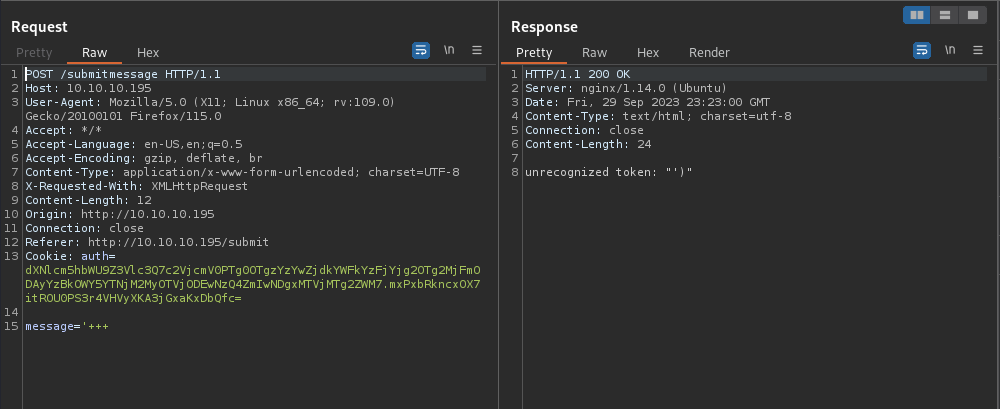Click the unrecognized token response body text
The image size is (1000, 409).
tap(608, 172)
